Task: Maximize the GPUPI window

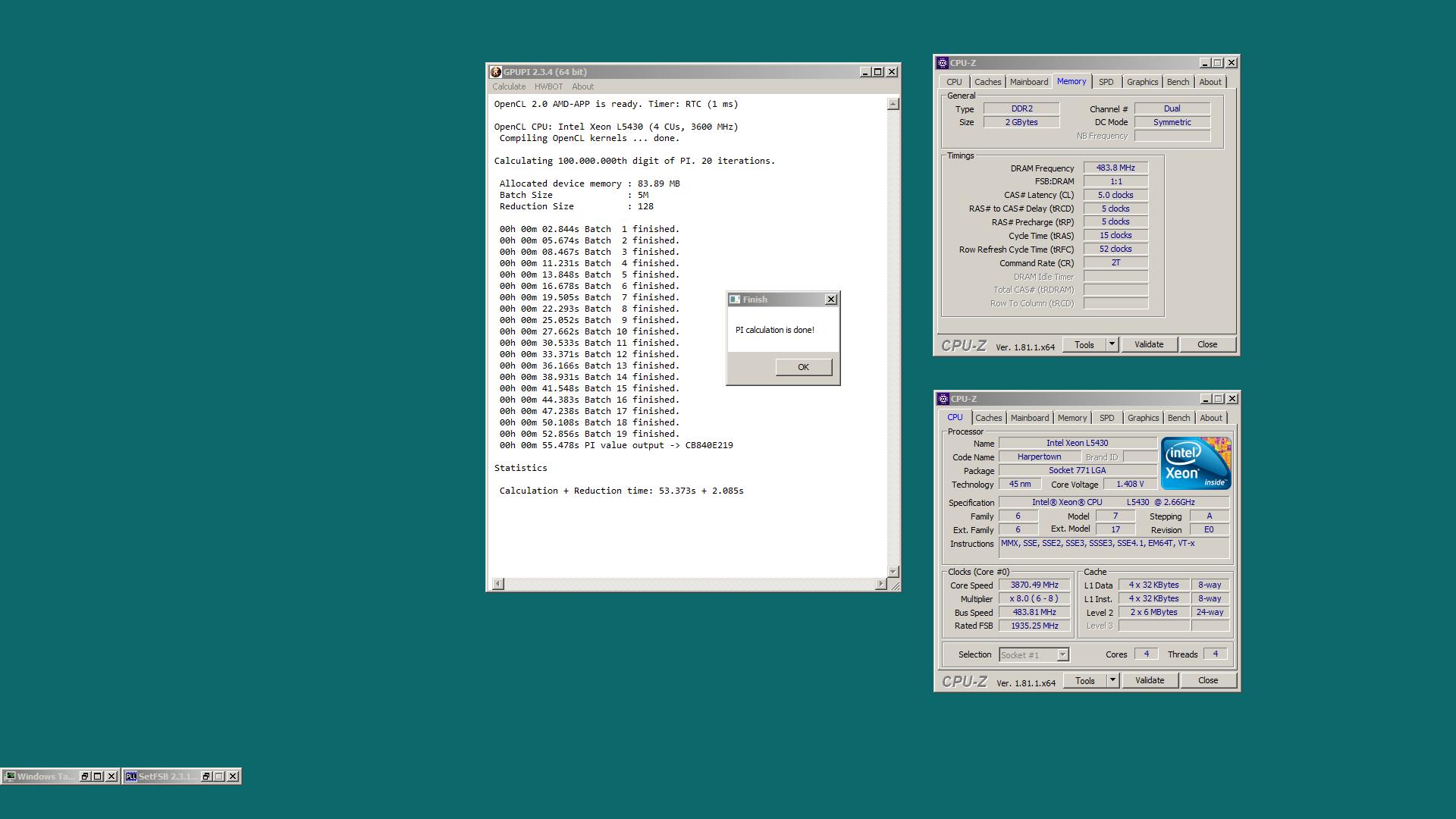Action: [878, 72]
